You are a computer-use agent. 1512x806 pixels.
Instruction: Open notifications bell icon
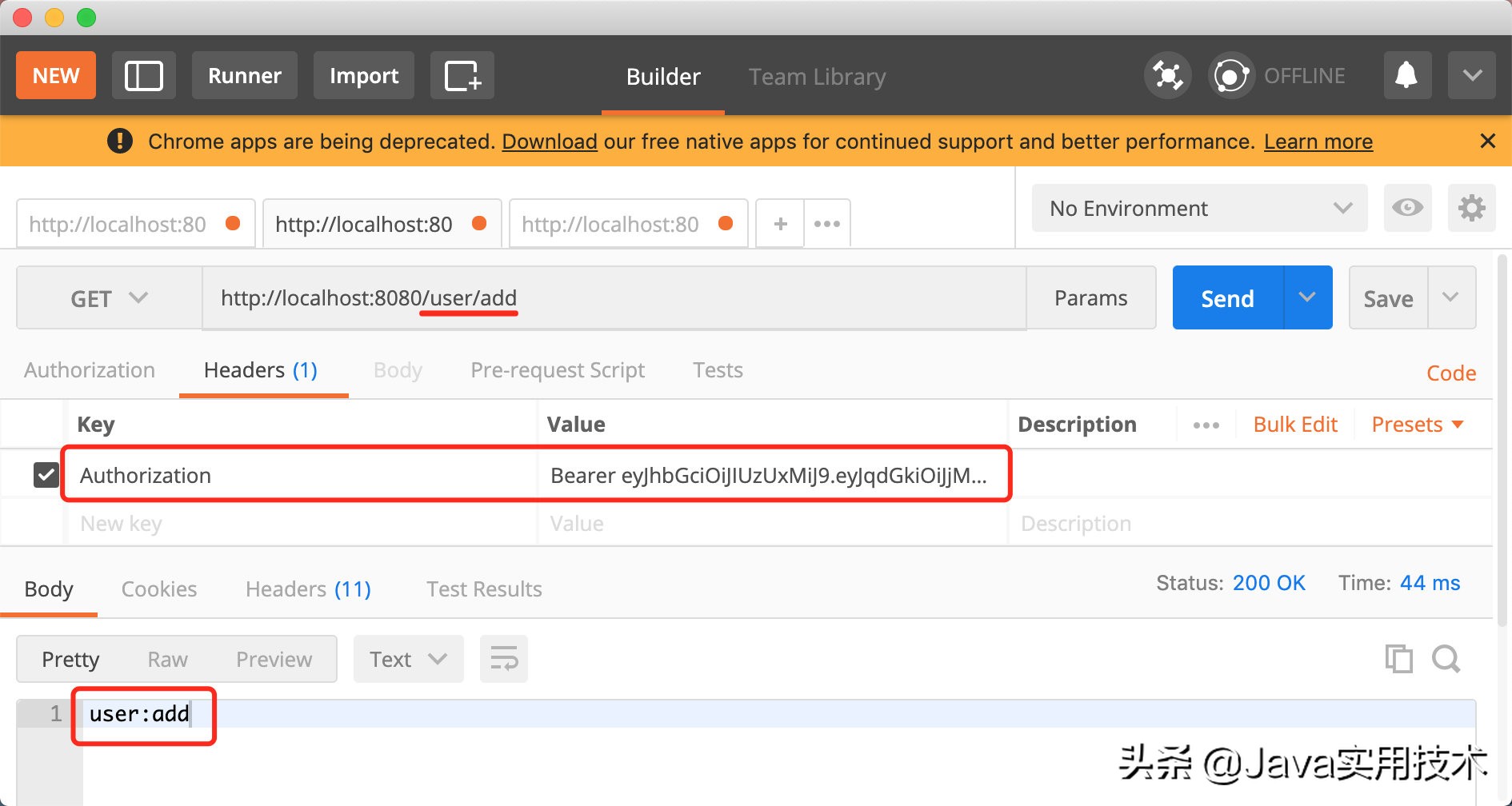[x=1406, y=76]
